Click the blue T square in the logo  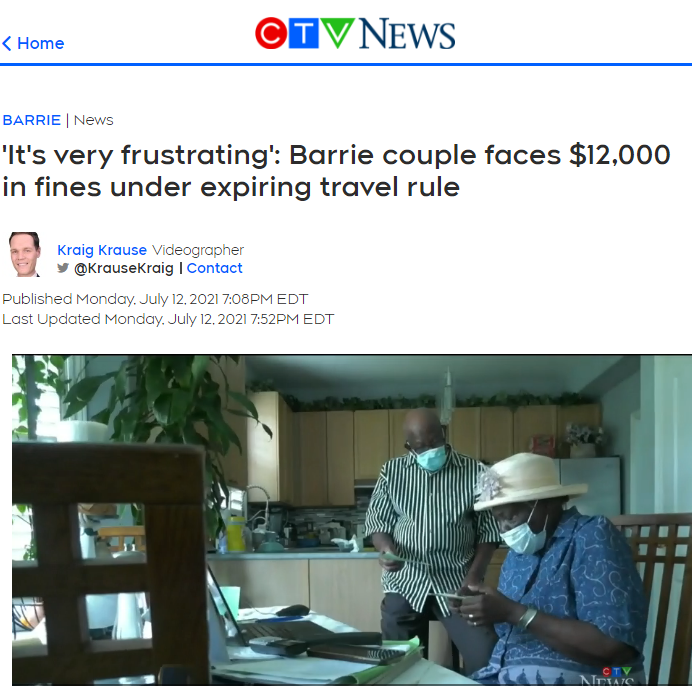tap(304, 34)
